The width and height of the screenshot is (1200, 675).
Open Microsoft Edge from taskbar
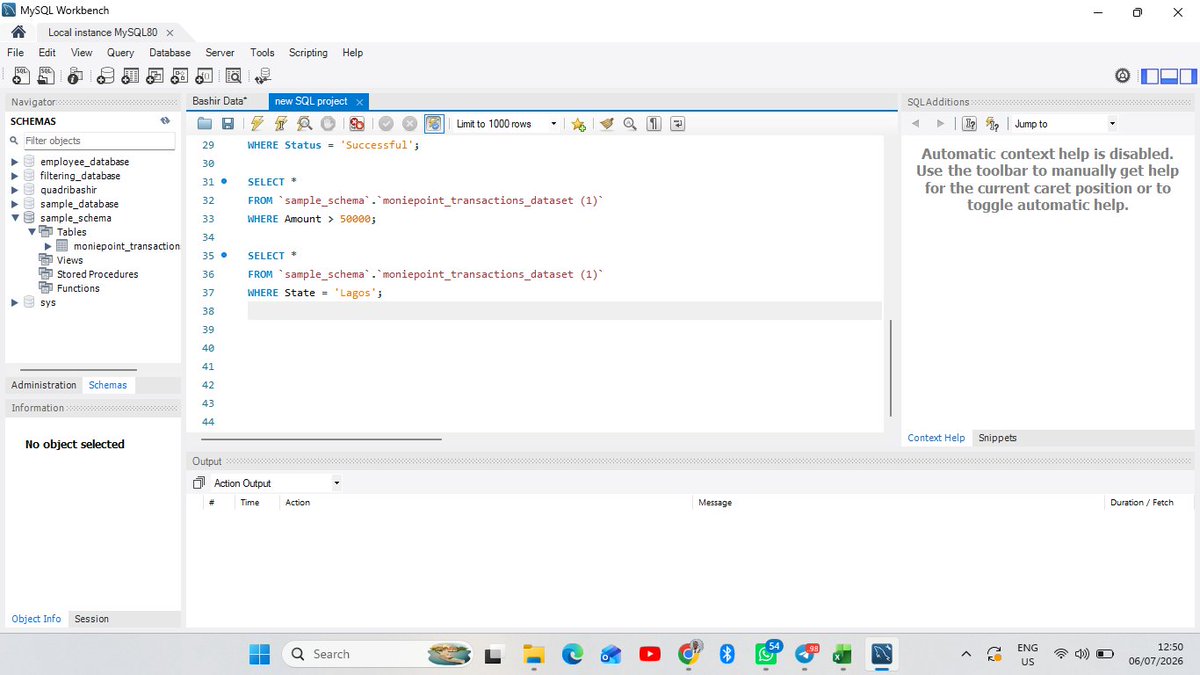click(572, 654)
